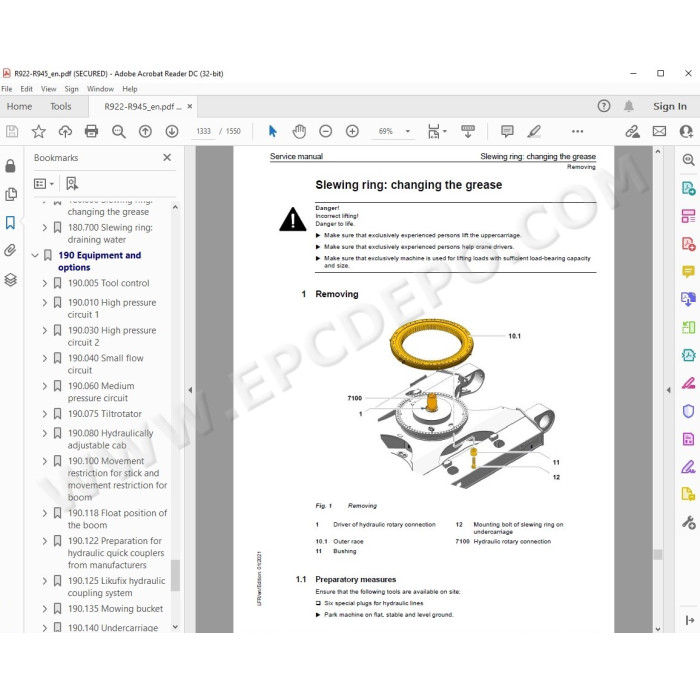Add a comment sticky note

507,131
